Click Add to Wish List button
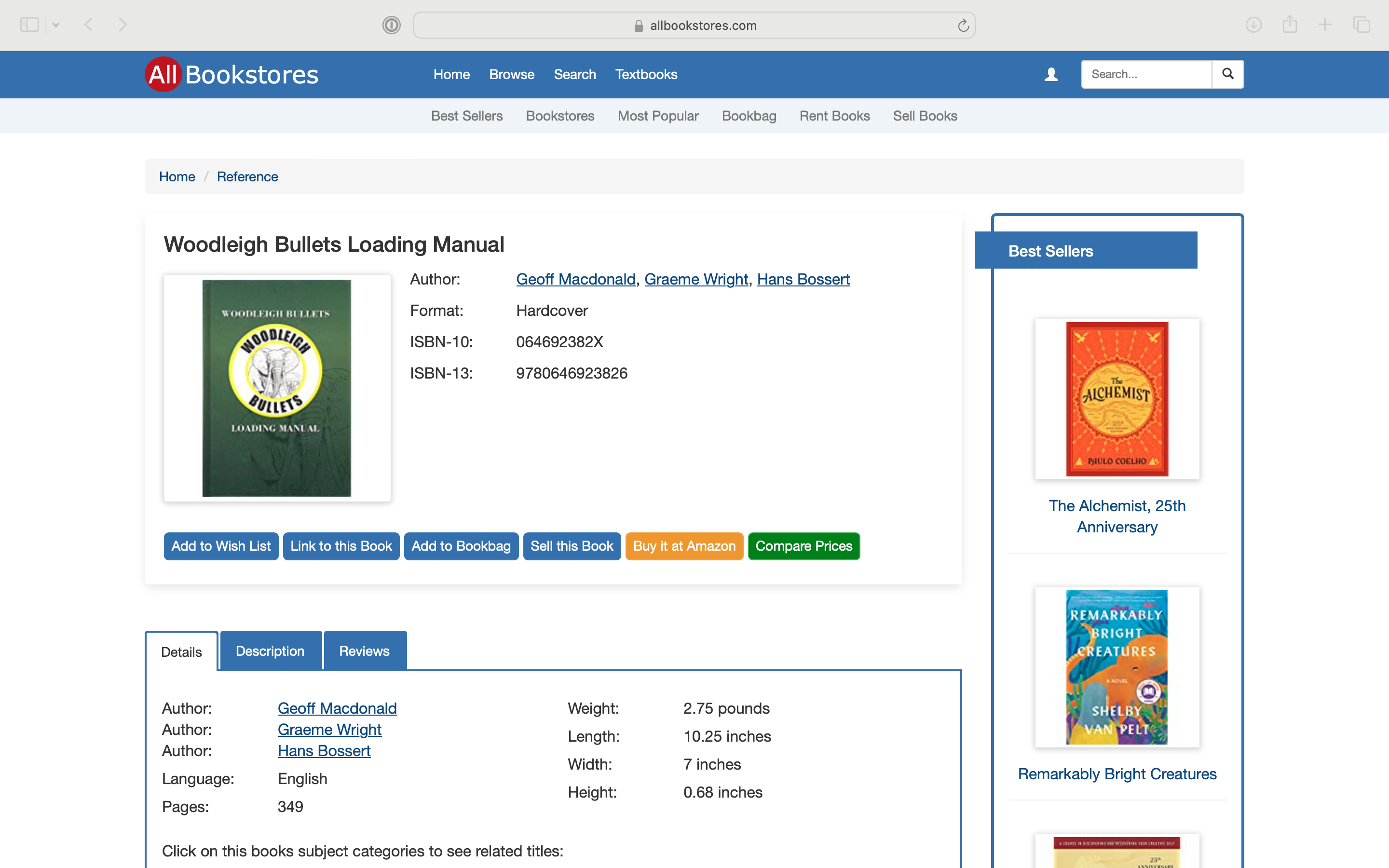Screen dimensions: 1389x868 coord(221,546)
